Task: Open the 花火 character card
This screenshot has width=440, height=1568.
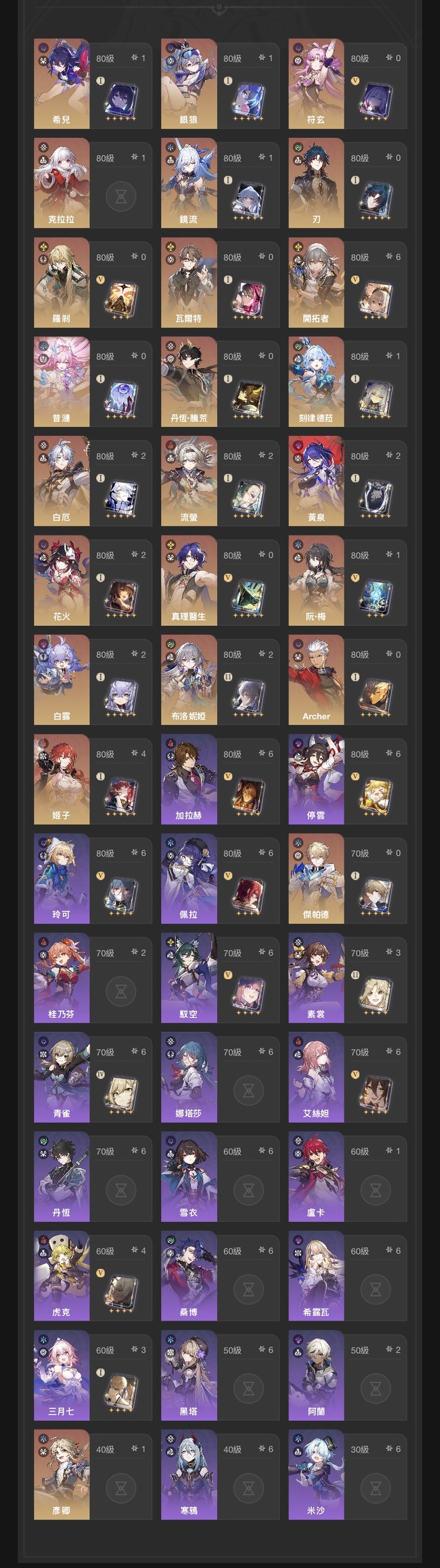Action: pyautogui.click(x=91, y=581)
